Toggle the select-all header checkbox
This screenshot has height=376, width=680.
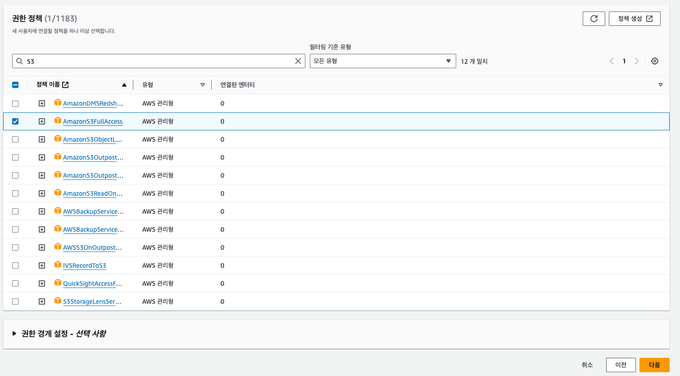click(15, 85)
